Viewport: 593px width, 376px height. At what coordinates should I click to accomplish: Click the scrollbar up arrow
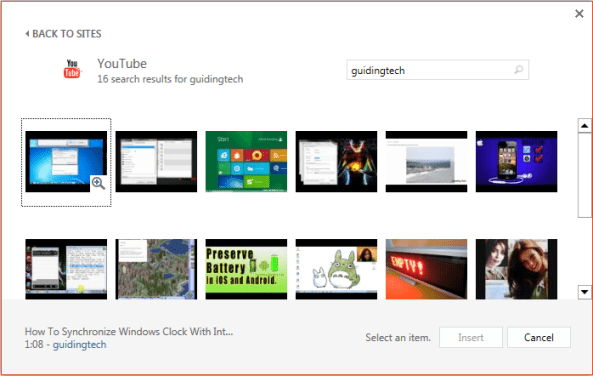click(585, 126)
